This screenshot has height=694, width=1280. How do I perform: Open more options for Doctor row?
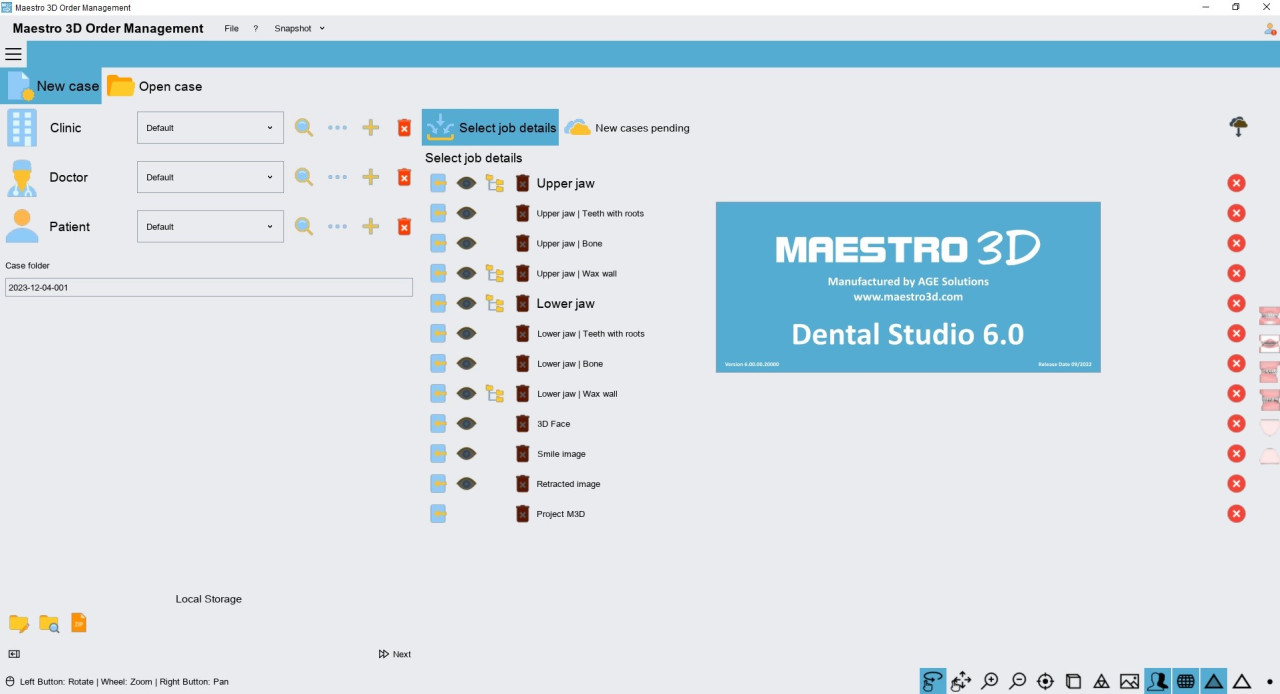pyautogui.click(x=338, y=177)
